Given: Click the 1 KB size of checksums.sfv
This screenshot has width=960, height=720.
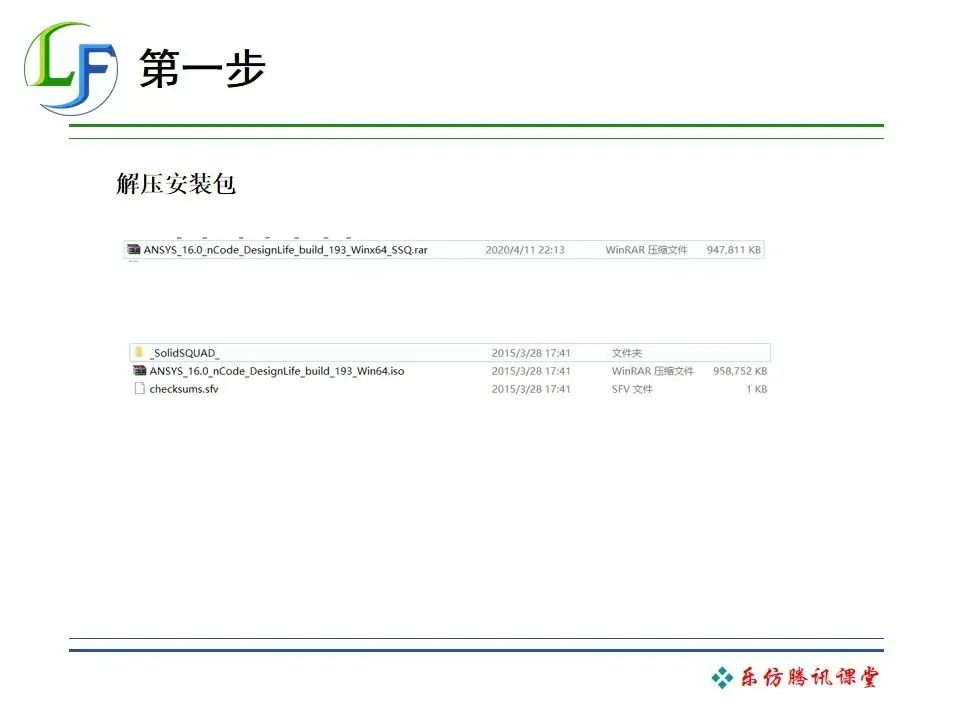Looking at the screenshot, I should [x=756, y=389].
